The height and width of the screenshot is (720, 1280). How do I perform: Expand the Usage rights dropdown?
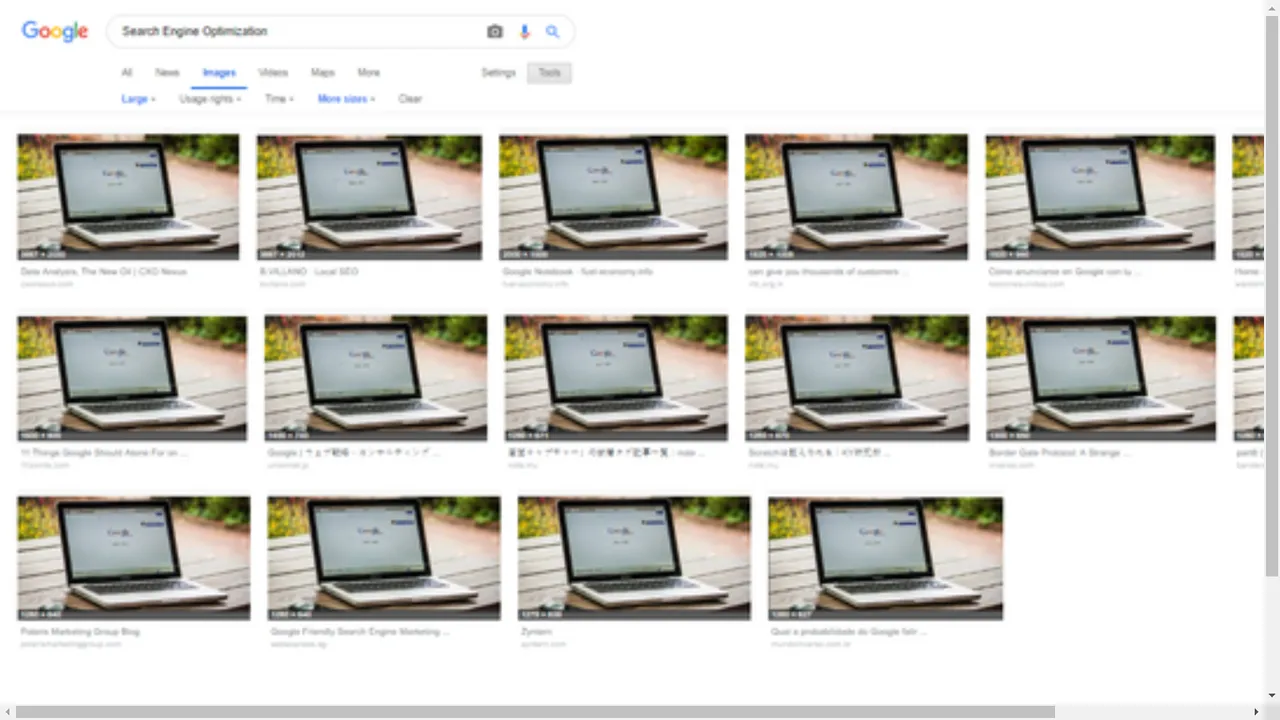210,99
